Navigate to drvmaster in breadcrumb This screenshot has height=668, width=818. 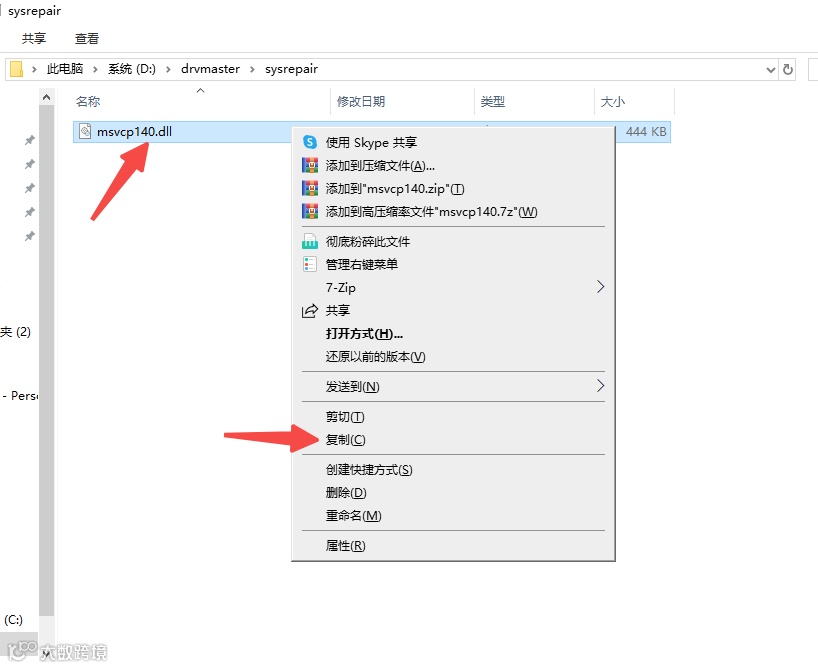210,69
